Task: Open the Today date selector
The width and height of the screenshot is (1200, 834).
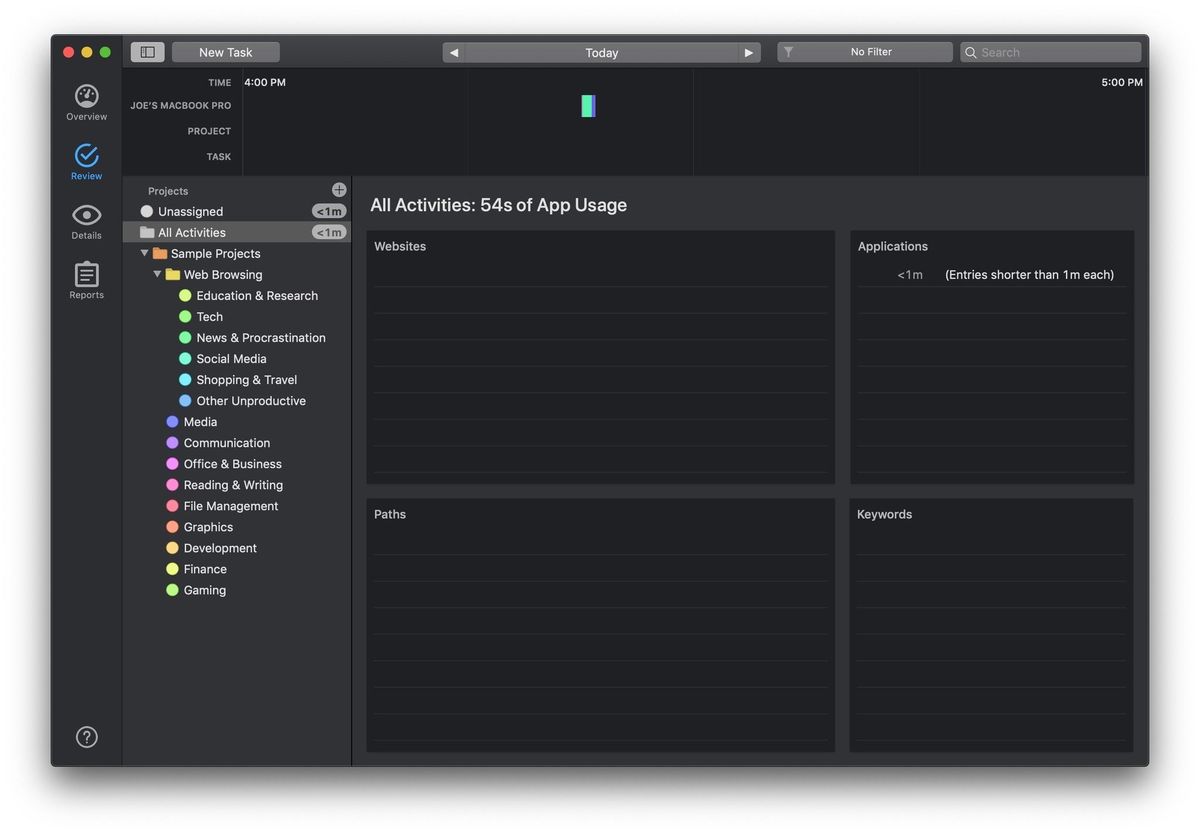Action: pos(602,52)
